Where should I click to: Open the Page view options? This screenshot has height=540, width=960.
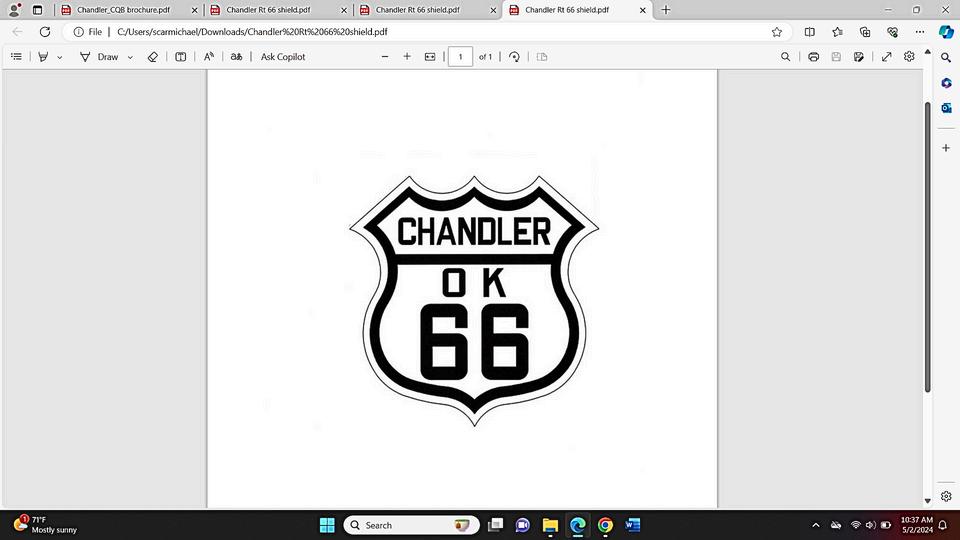coord(542,56)
